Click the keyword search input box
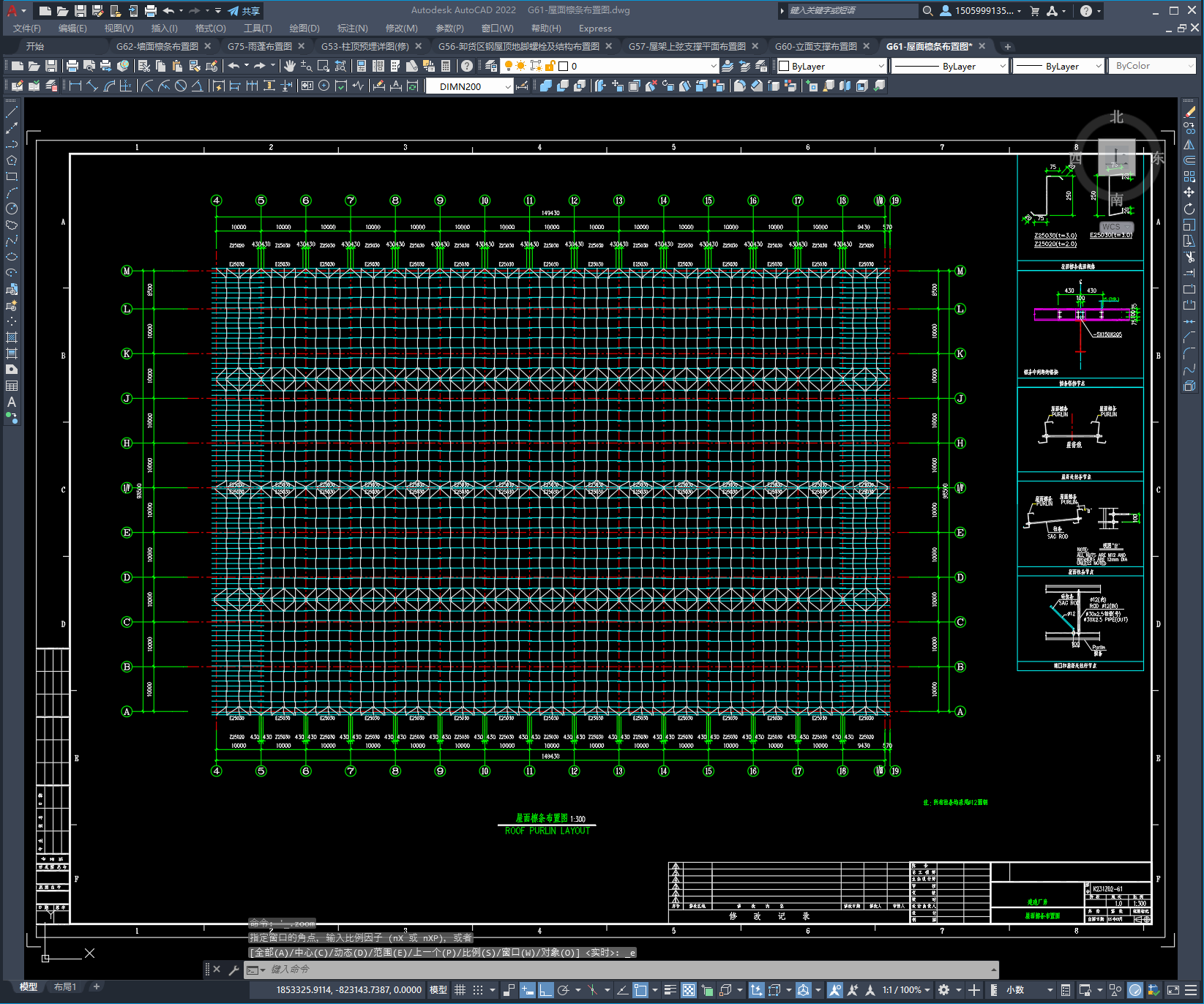 coord(853,11)
